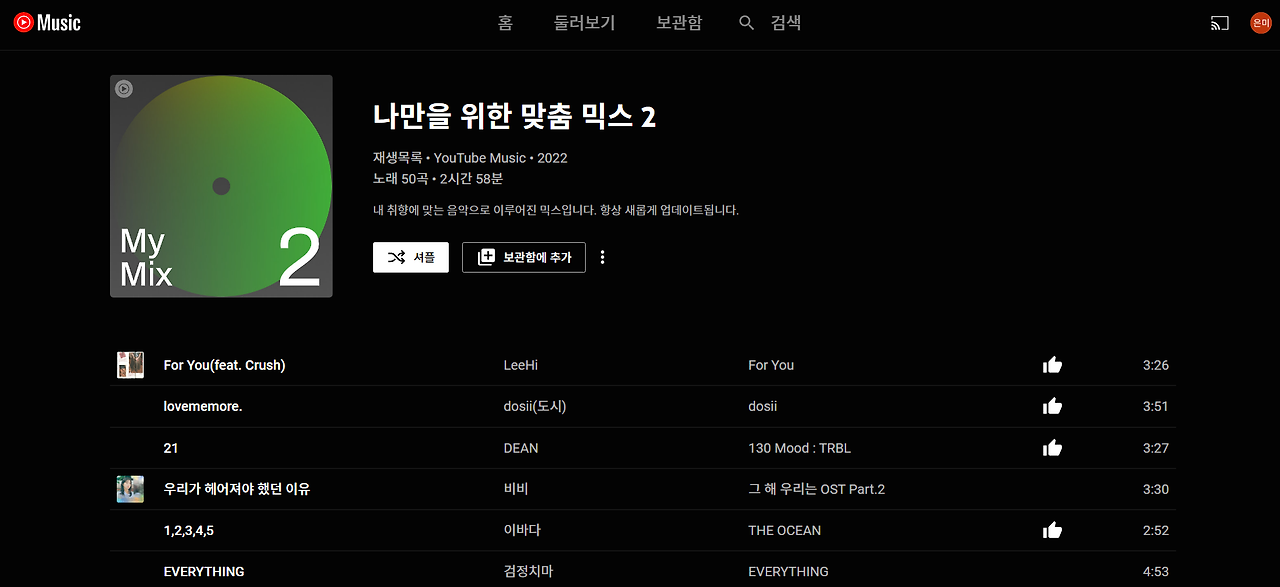Image resolution: width=1280 pixels, height=587 pixels.
Task: Click the 노래 50곡 • 2시간 58분 info text
Action: click(x=438, y=179)
